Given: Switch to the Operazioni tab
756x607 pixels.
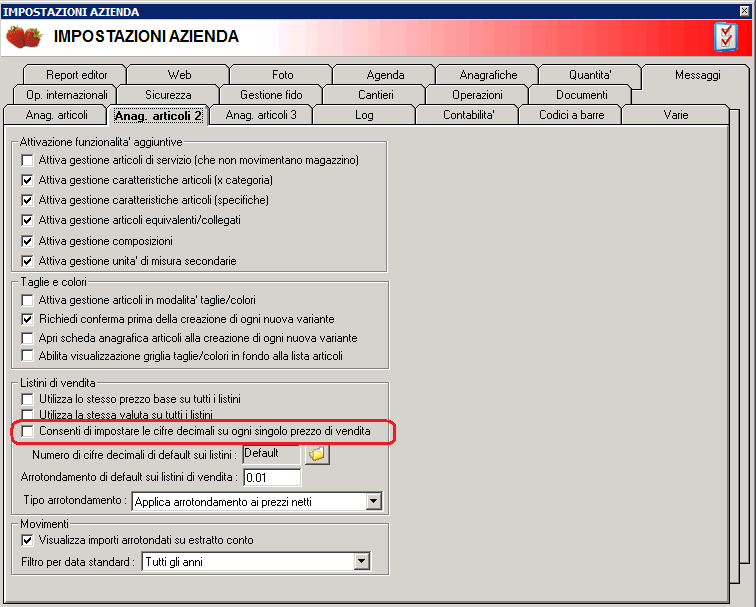Looking at the screenshot, I should pyautogui.click(x=477, y=95).
